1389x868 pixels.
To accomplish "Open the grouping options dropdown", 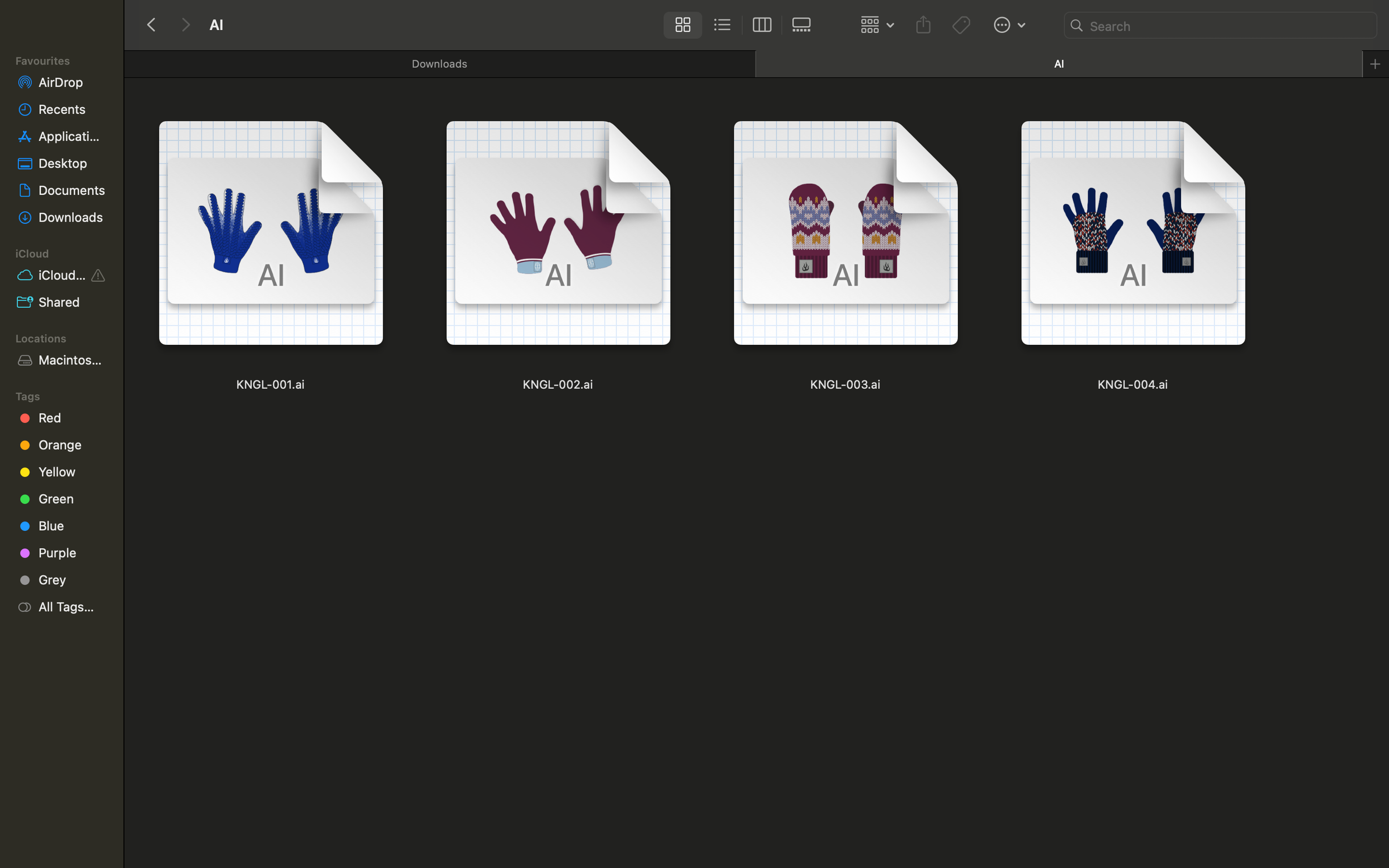I will 875,24.
